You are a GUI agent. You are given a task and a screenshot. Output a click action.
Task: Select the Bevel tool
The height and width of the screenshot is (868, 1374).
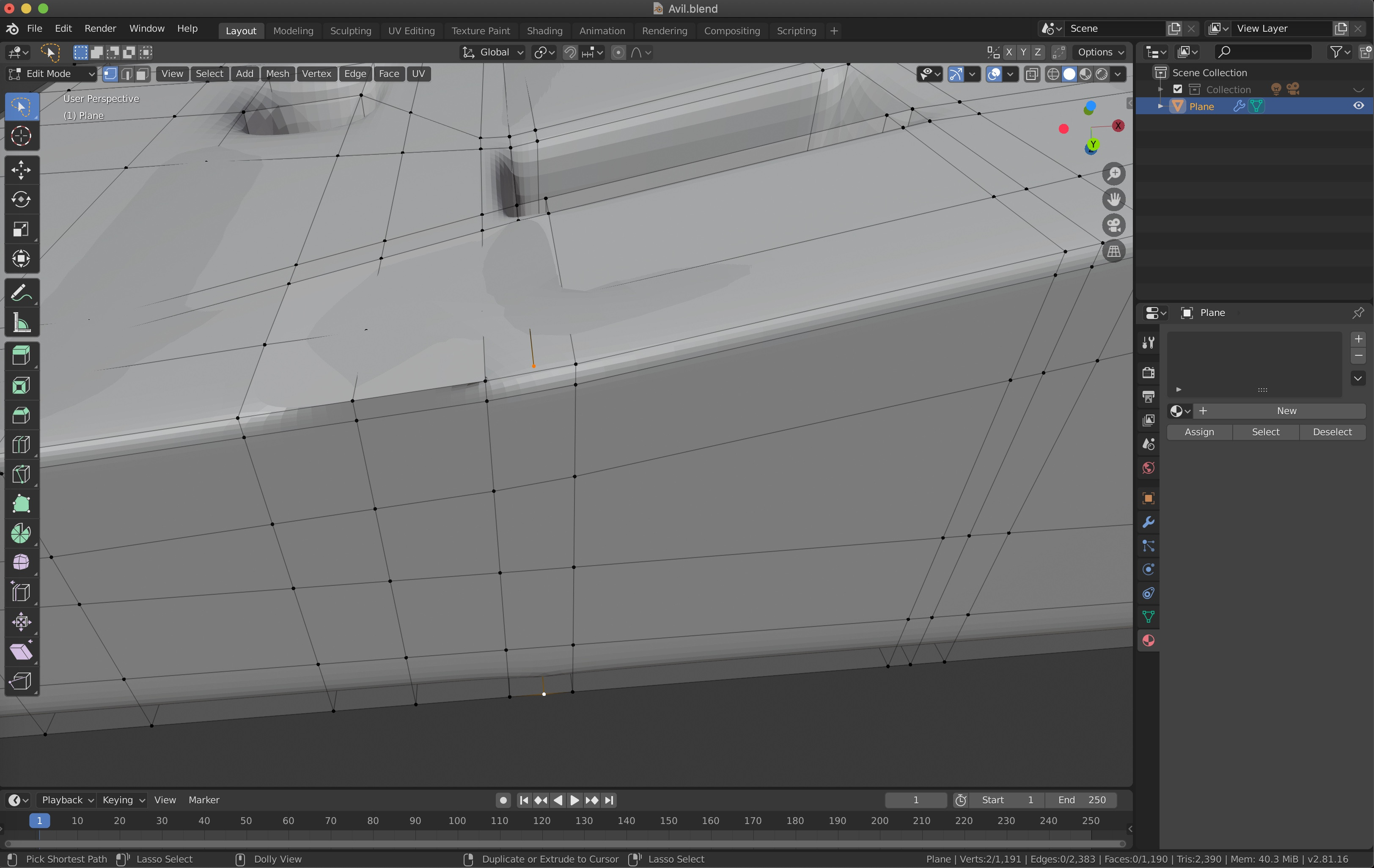click(22, 415)
